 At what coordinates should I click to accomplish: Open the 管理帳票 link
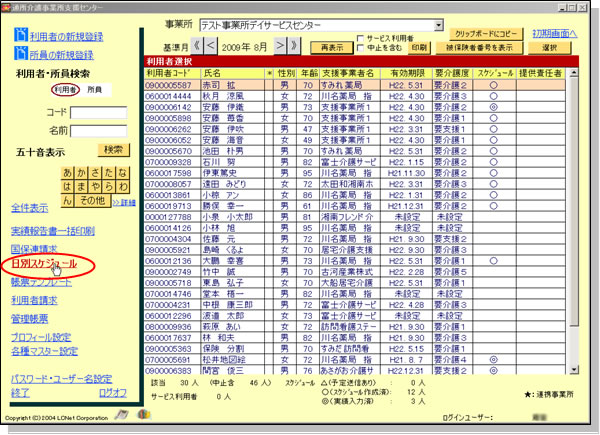(x=30, y=319)
